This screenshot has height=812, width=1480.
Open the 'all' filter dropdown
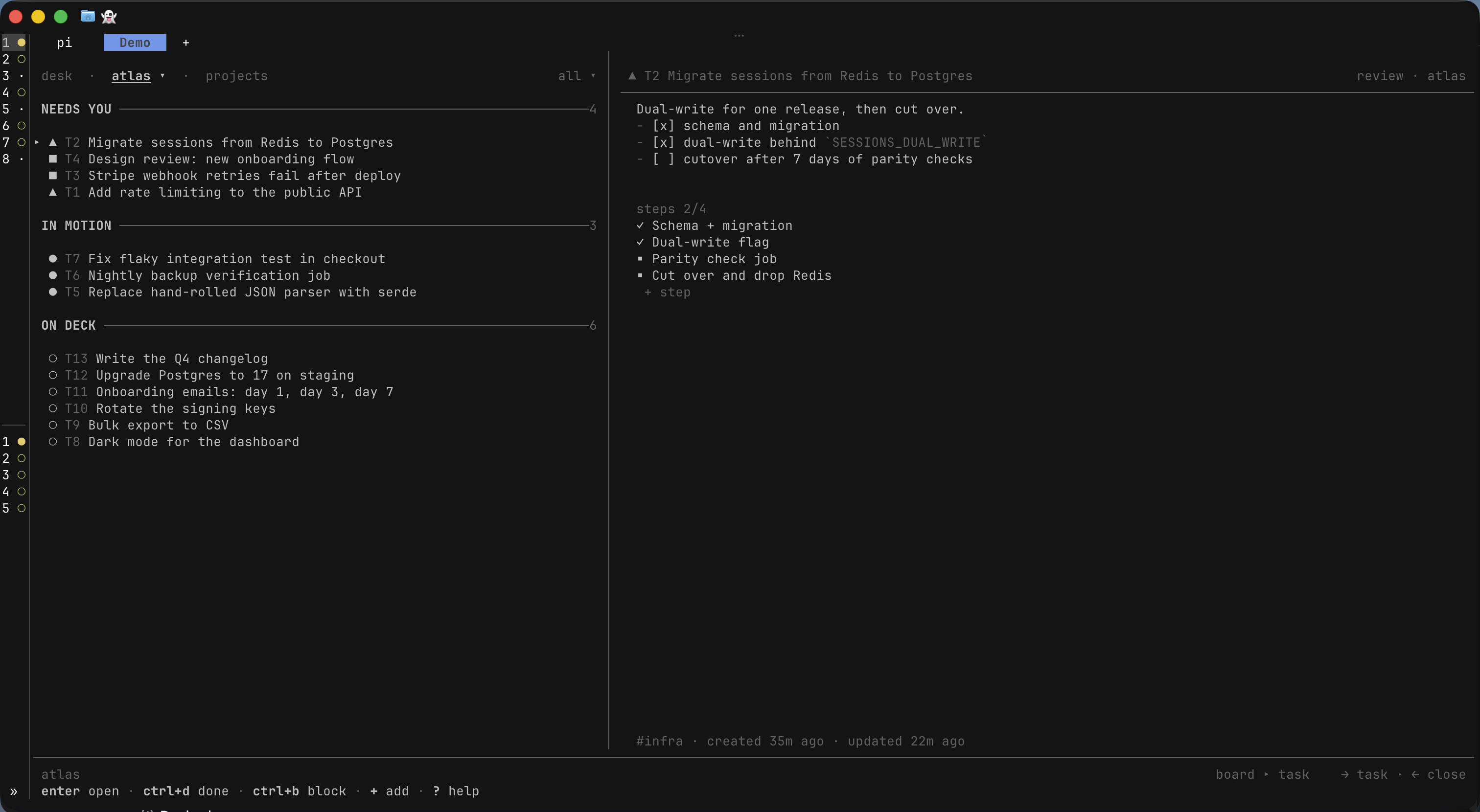(577, 76)
